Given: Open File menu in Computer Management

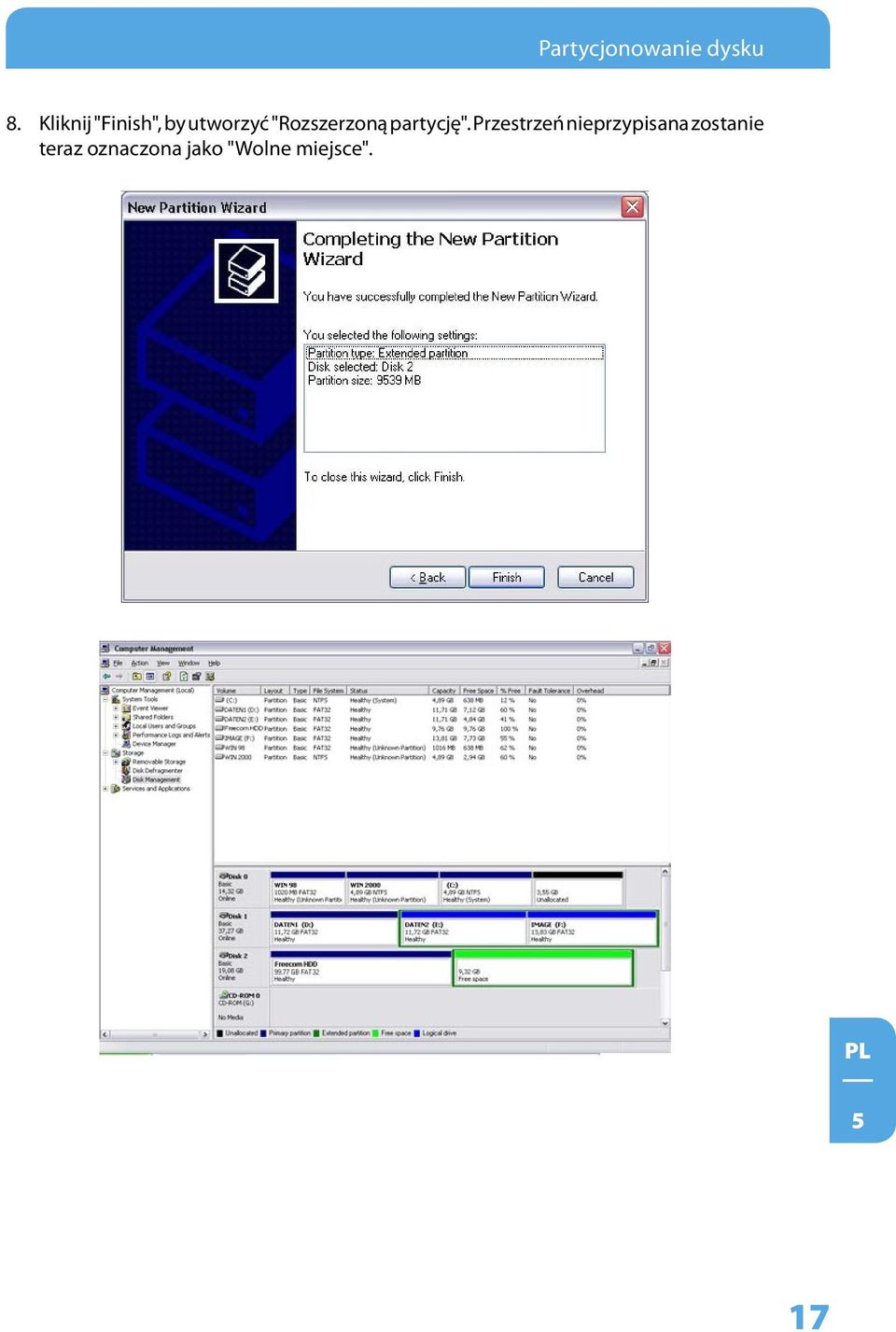Looking at the screenshot, I should click(118, 663).
